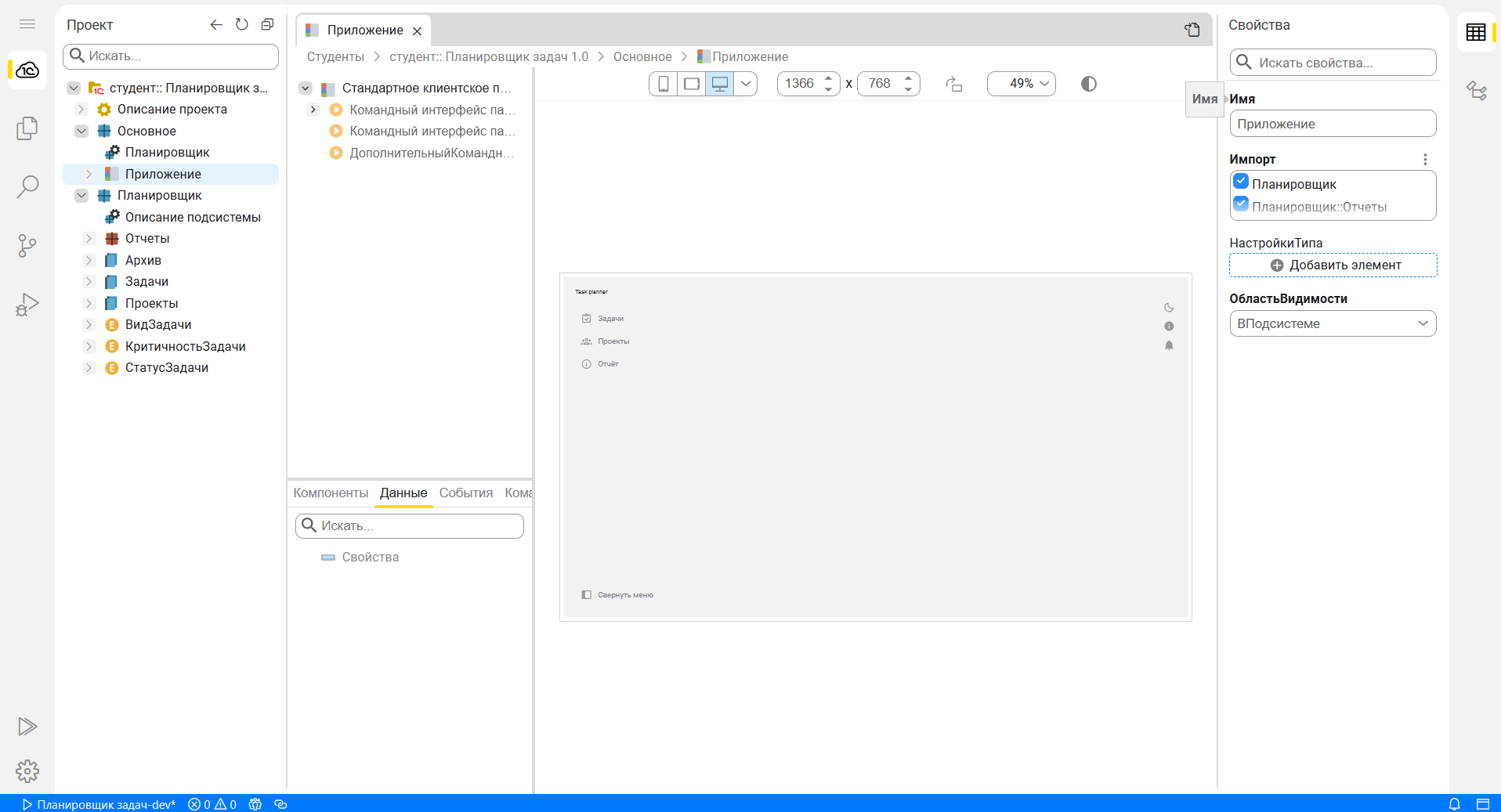Expand the Отчеты tree node
Image resolution: width=1501 pixels, height=812 pixels.
click(89, 239)
